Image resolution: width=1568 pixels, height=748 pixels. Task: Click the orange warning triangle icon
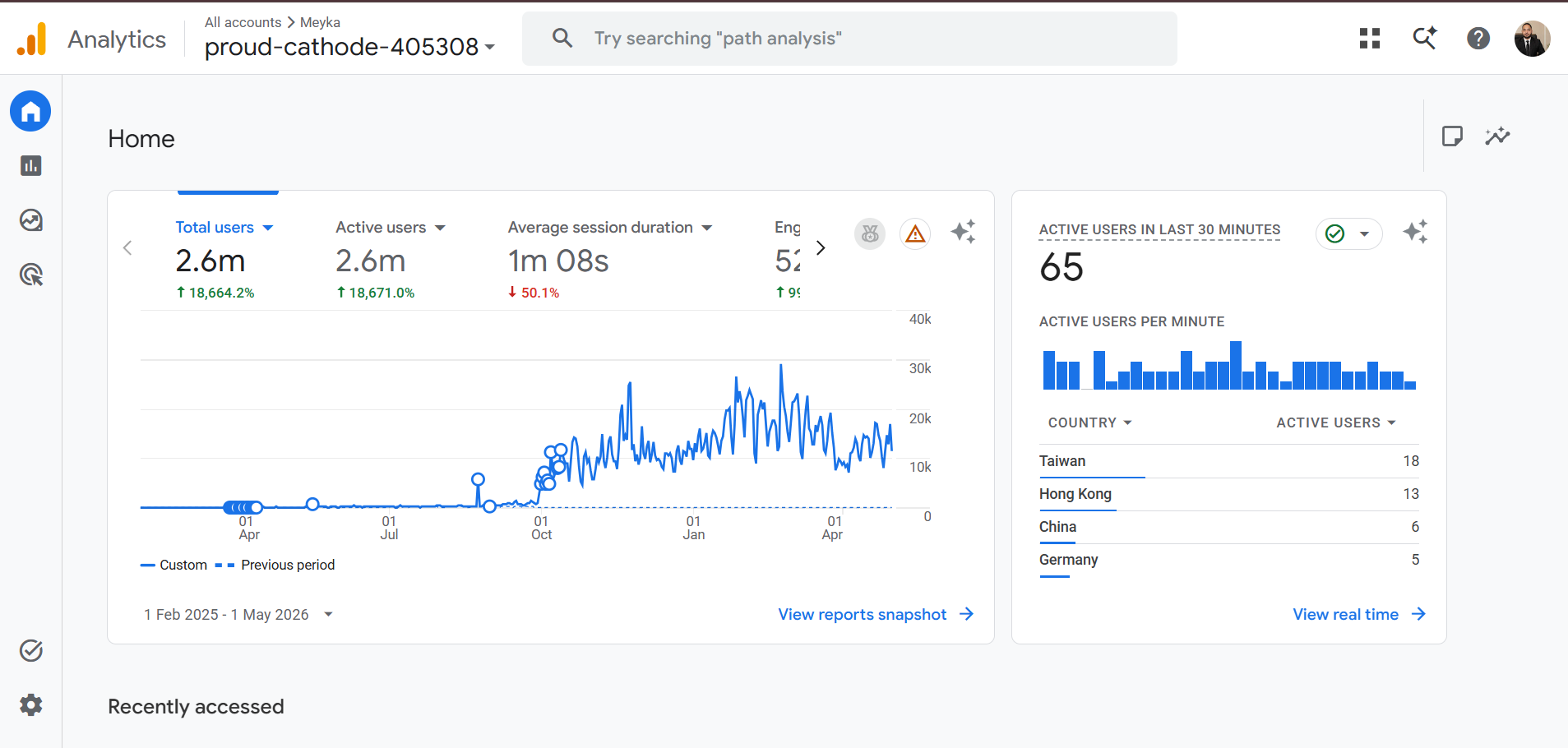pyautogui.click(x=915, y=234)
